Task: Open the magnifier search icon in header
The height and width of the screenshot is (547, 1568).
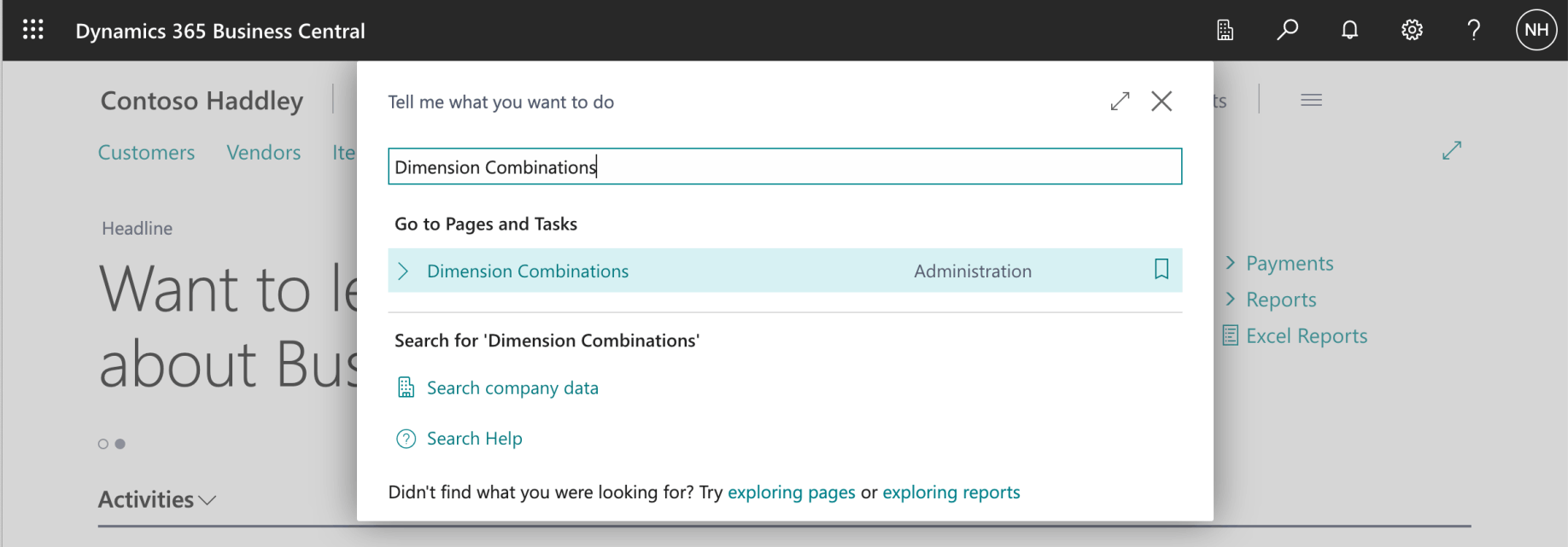Action: [1287, 30]
